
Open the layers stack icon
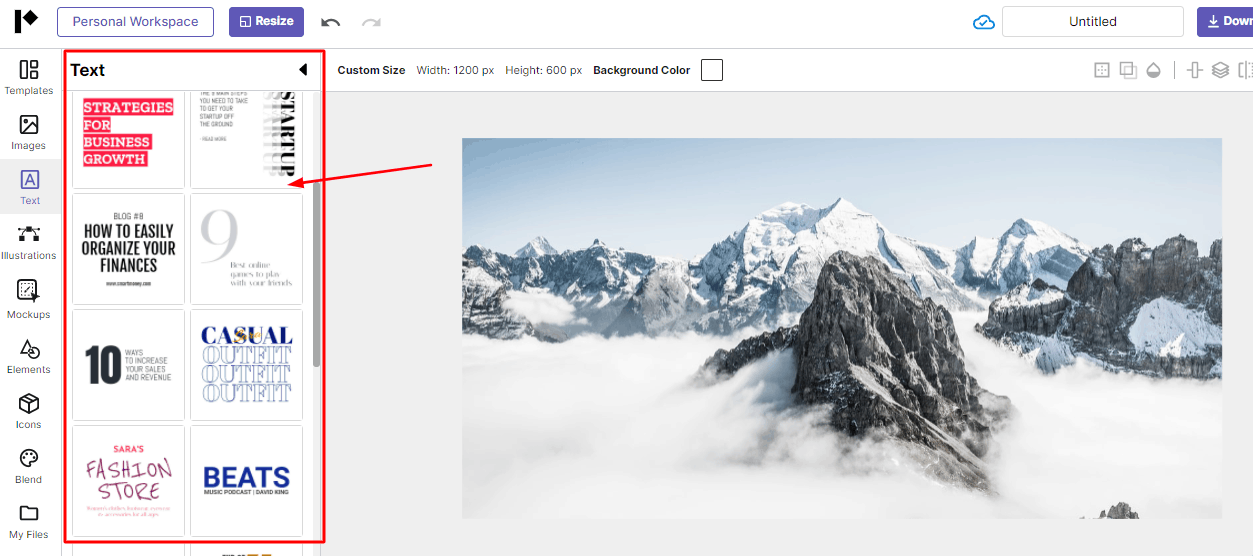tap(1220, 70)
